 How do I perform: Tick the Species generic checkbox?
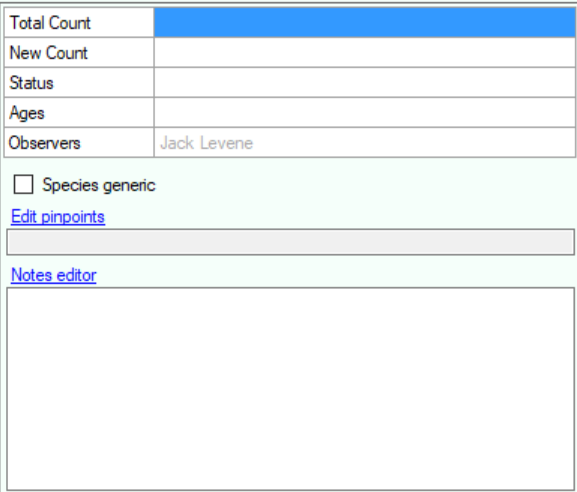tap(23, 184)
